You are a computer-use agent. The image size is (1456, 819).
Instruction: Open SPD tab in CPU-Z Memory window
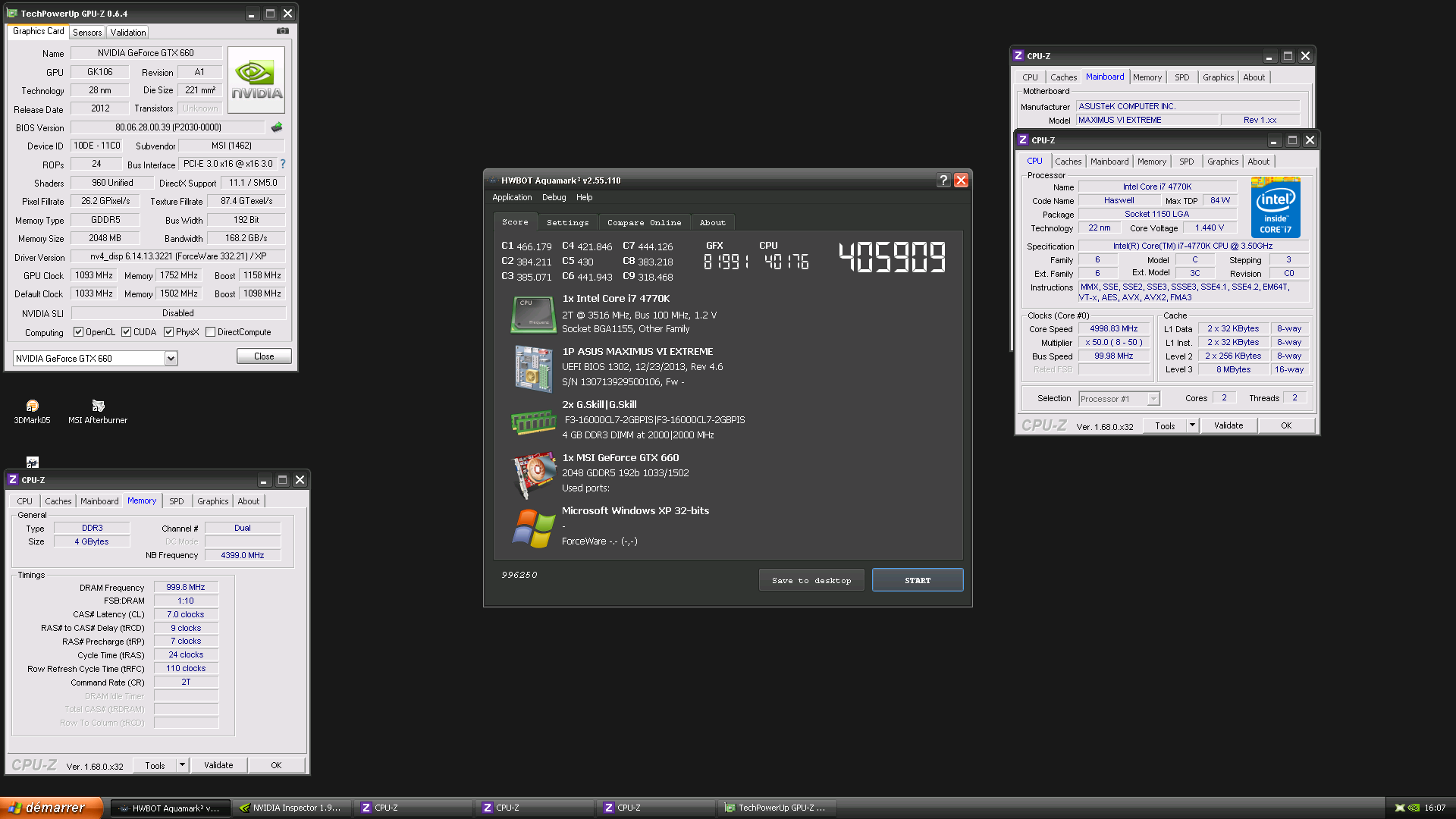pyautogui.click(x=177, y=501)
